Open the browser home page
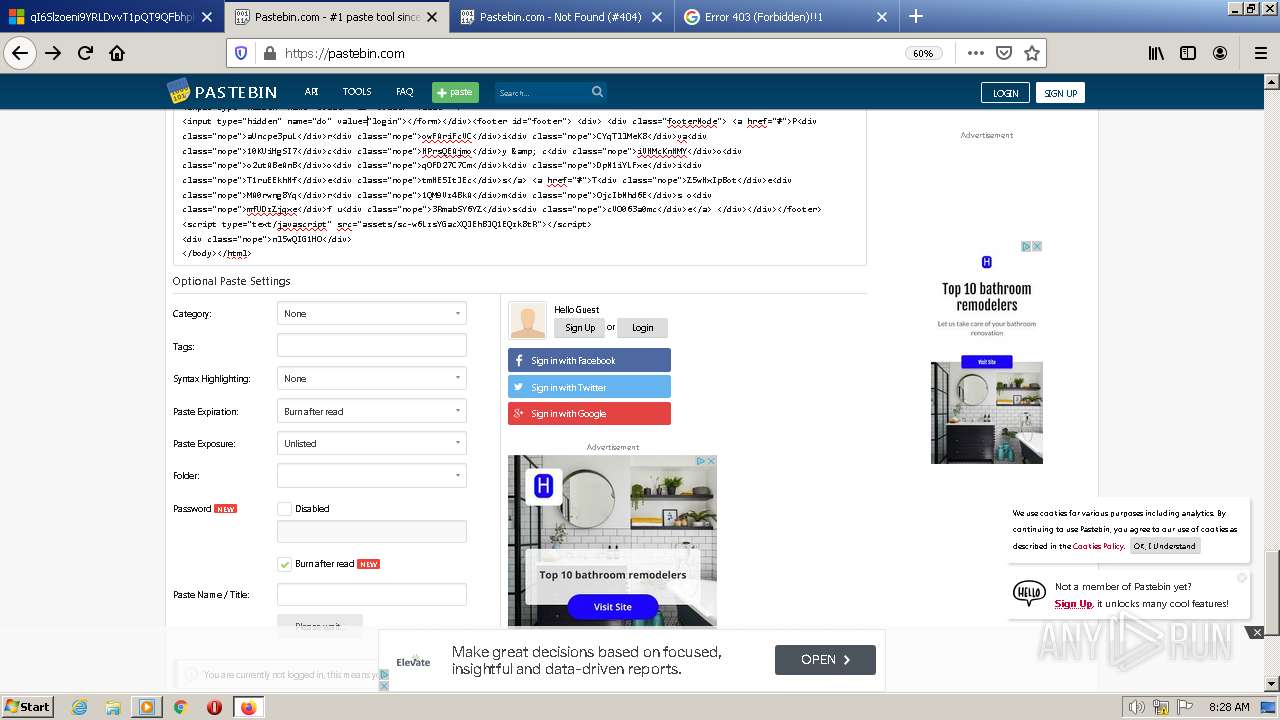Viewport: 1280px width, 720px height. pos(117,53)
